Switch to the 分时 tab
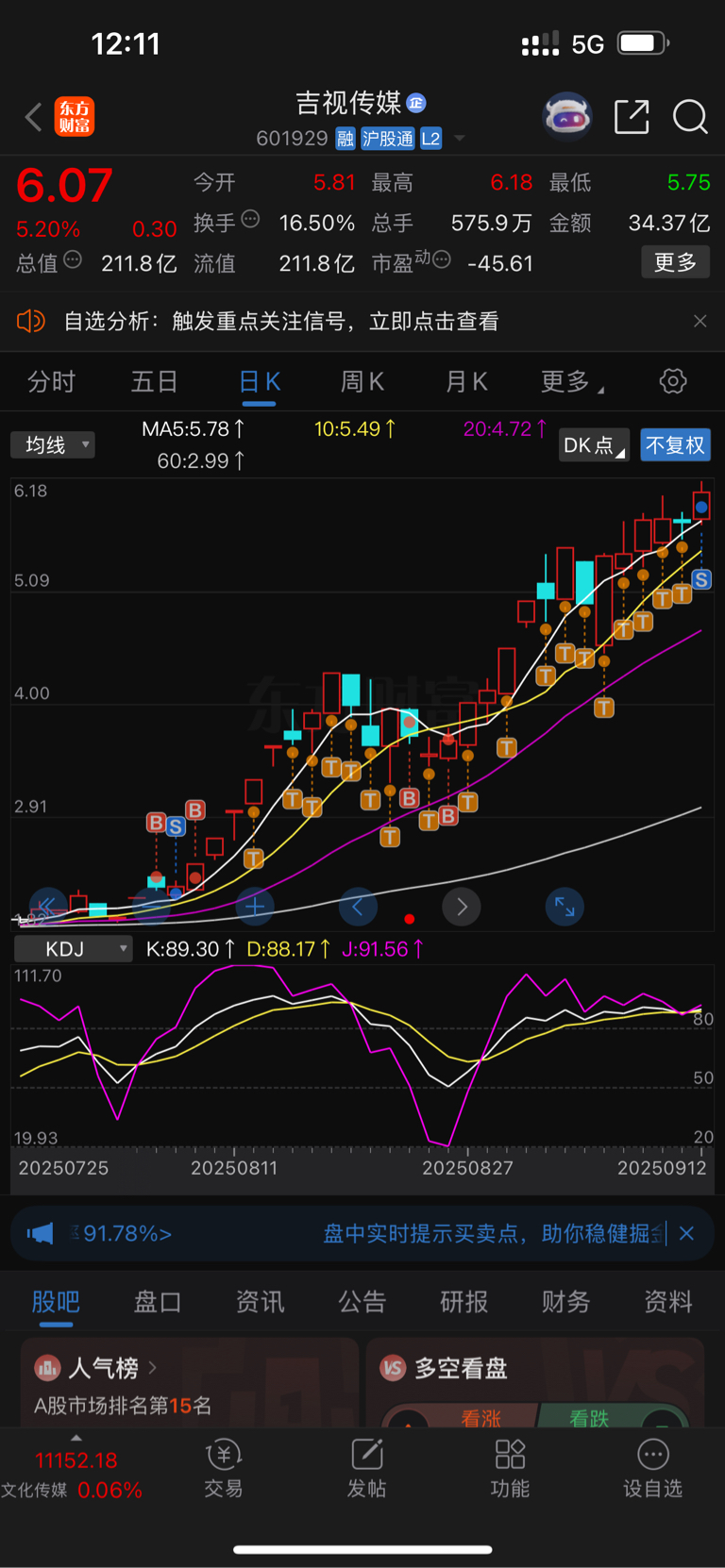725x1568 pixels. [x=51, y=382]
